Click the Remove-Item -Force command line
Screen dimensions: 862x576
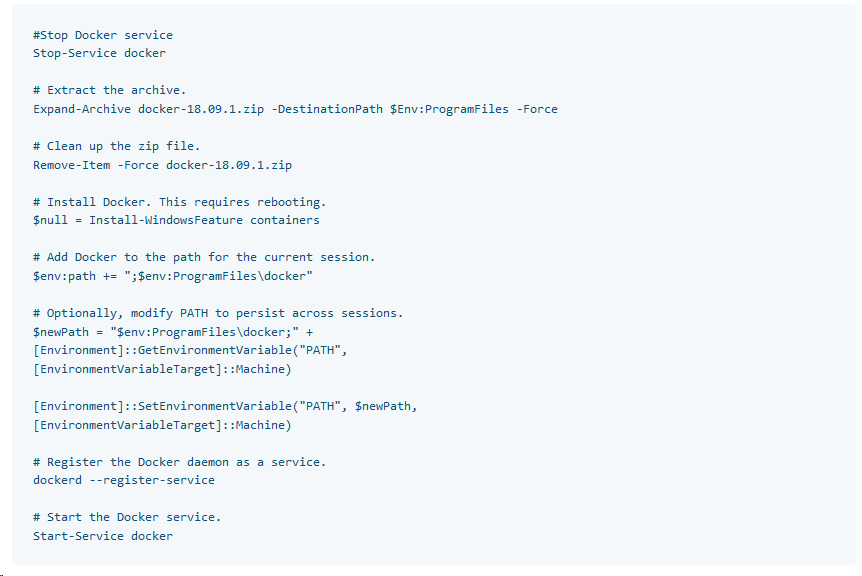163,165
